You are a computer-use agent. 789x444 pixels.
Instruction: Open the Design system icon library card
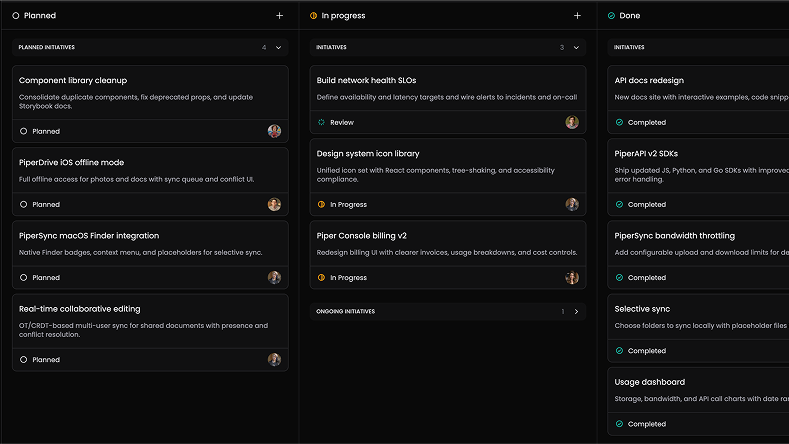coord(368,154)
